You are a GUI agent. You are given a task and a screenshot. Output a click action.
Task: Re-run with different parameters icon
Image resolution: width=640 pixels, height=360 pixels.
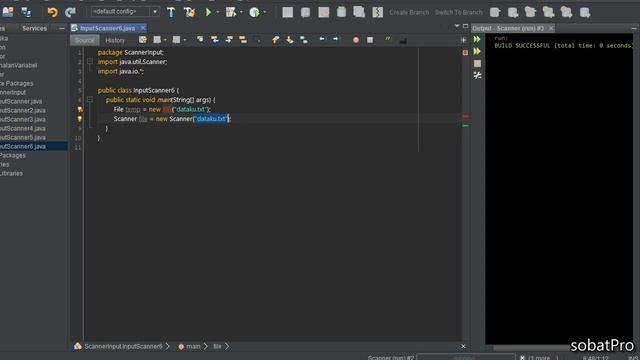(477, 51)
